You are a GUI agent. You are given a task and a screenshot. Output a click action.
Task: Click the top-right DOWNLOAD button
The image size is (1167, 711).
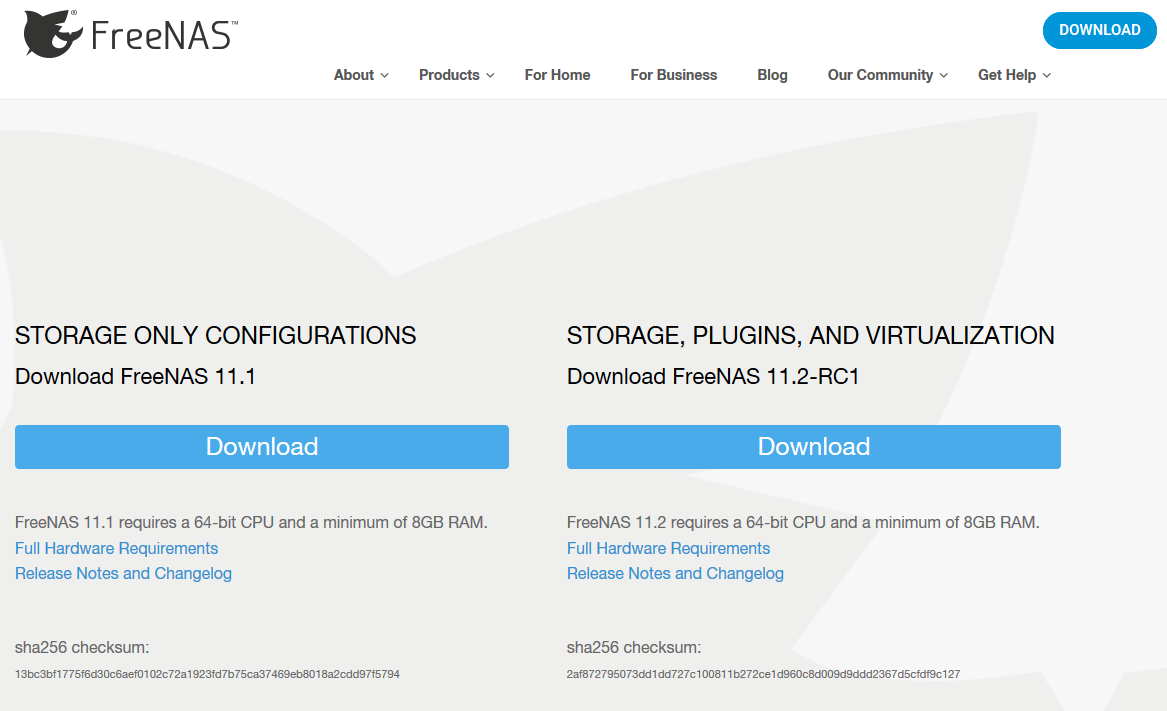[x=1099, y=31]
